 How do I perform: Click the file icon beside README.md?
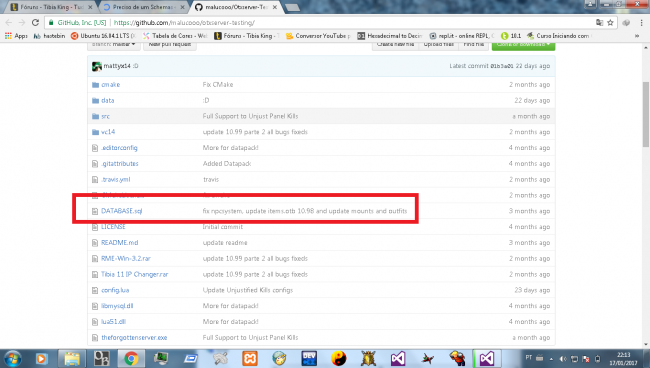click(95, 242)
